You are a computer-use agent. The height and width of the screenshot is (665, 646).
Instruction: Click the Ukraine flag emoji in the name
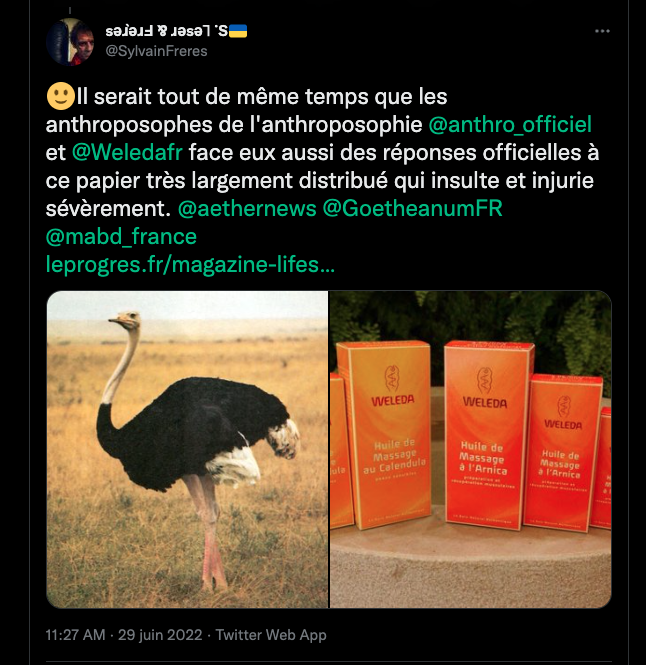238,31
